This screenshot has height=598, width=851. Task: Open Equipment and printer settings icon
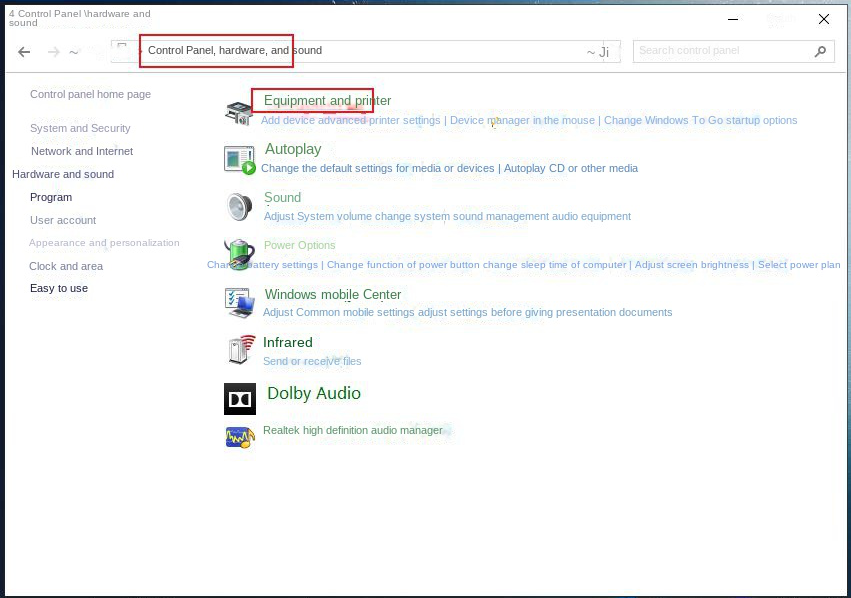click(239, 110)
